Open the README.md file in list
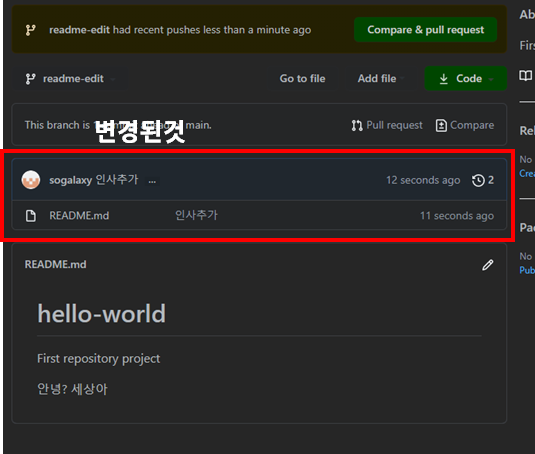Screen dimensions: 535x454 pos(79,216)
